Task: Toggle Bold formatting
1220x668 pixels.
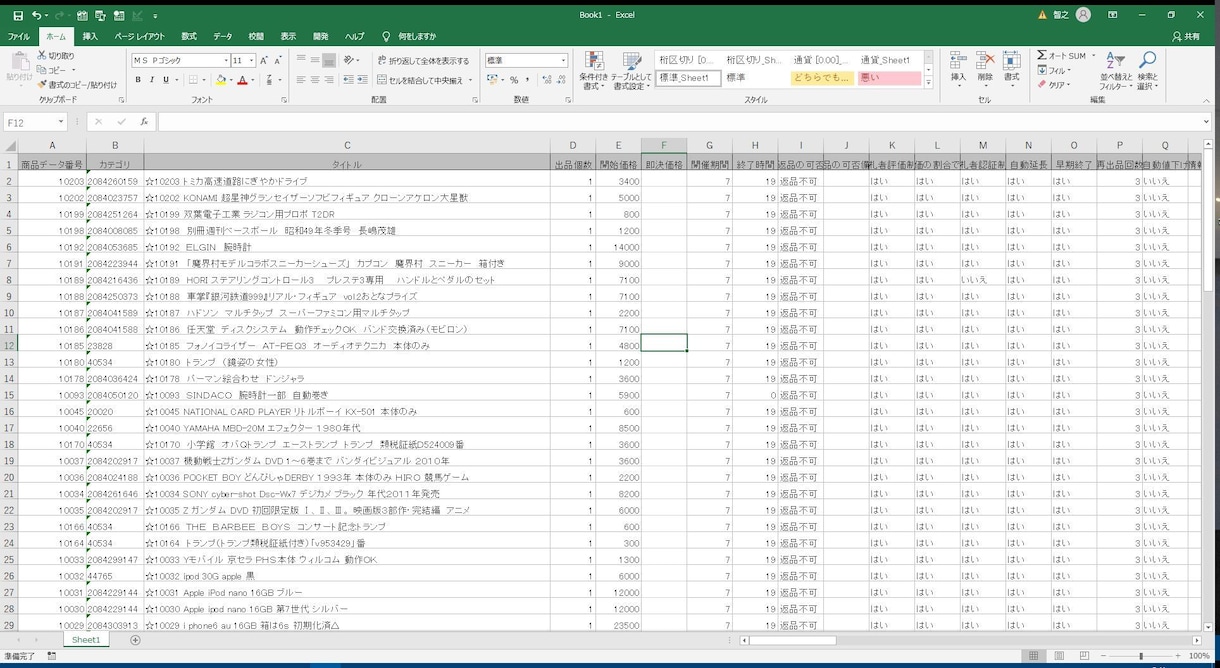Action: point(138,80)
